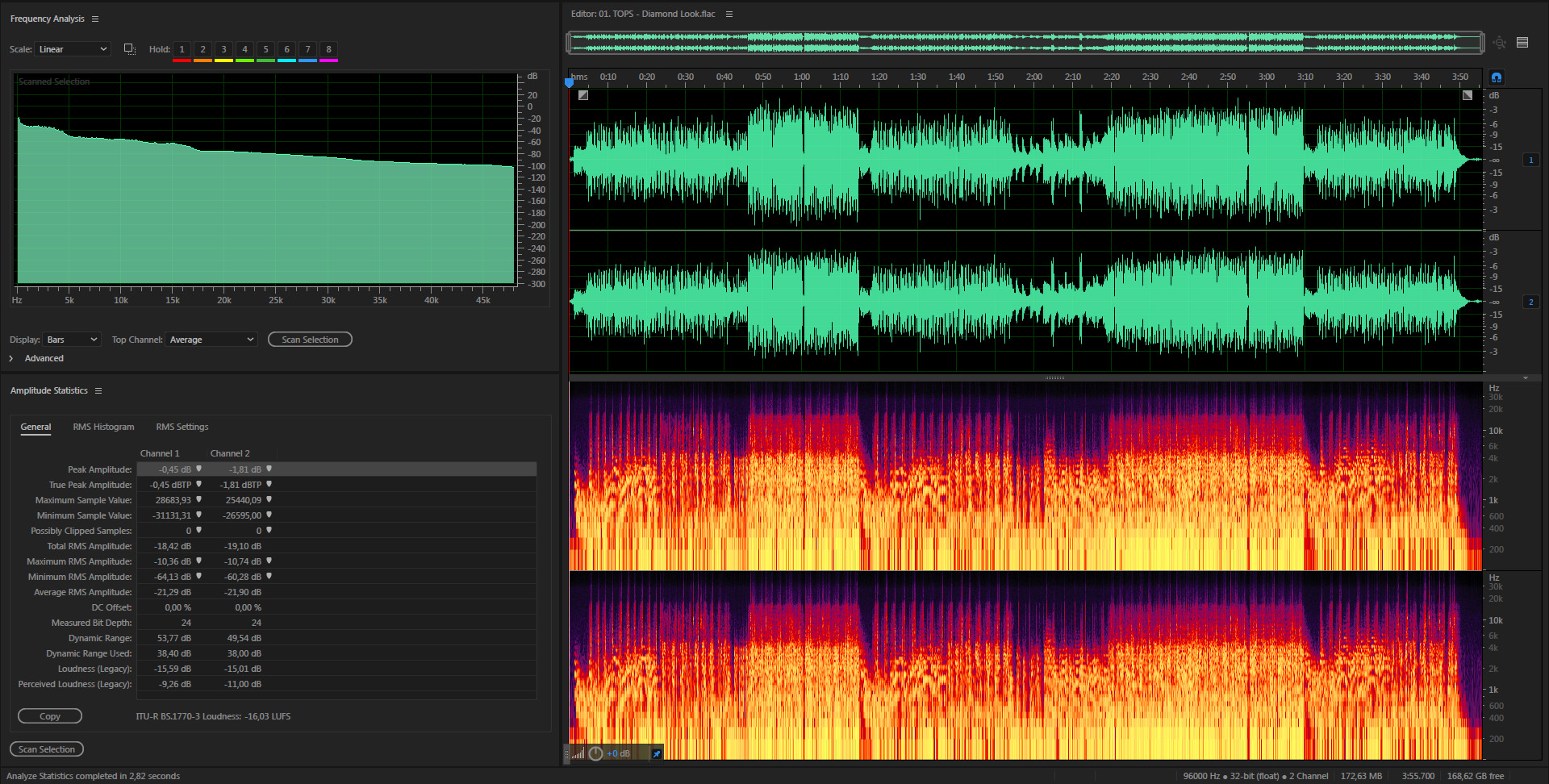Toggle waveform channel 1 enable button
The image size is (1549, 784).
point(1530,160)
